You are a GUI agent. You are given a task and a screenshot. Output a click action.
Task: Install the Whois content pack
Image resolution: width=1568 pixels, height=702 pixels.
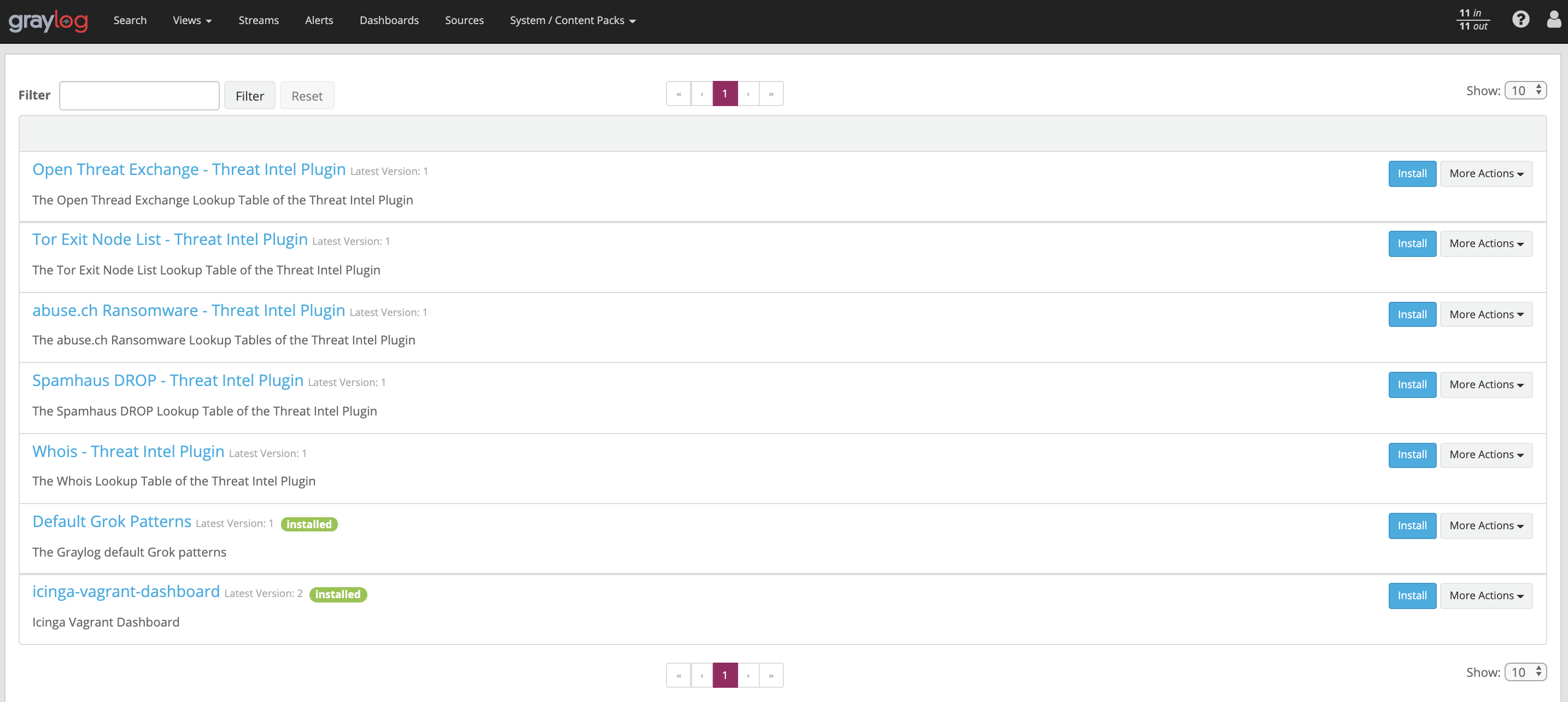1412,455
